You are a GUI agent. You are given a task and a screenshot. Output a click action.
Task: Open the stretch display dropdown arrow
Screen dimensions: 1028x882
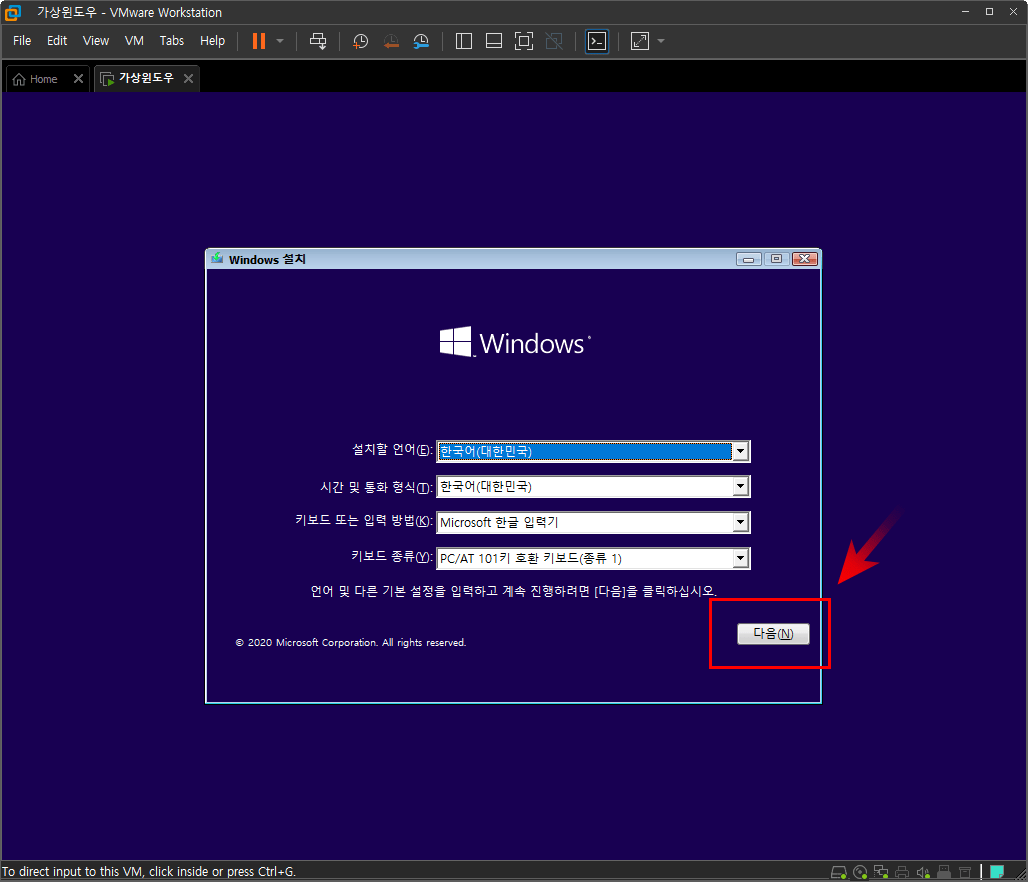point(661,41)
